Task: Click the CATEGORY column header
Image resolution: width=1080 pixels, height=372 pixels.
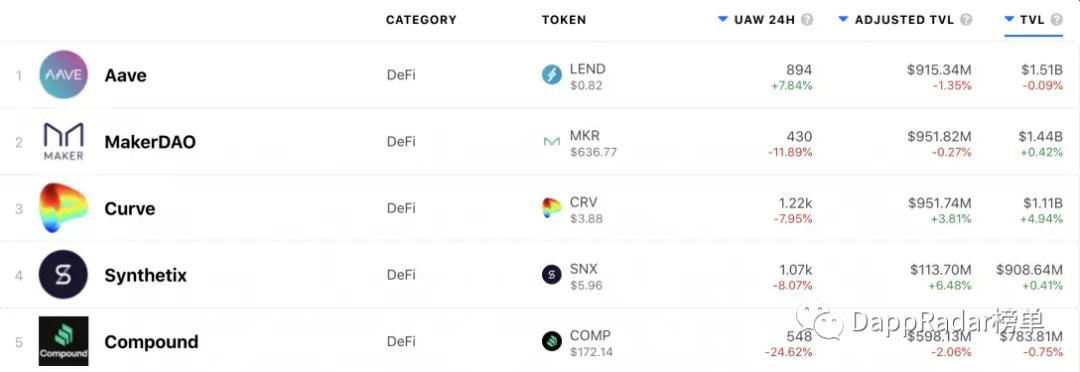Action: pos(421,20)
